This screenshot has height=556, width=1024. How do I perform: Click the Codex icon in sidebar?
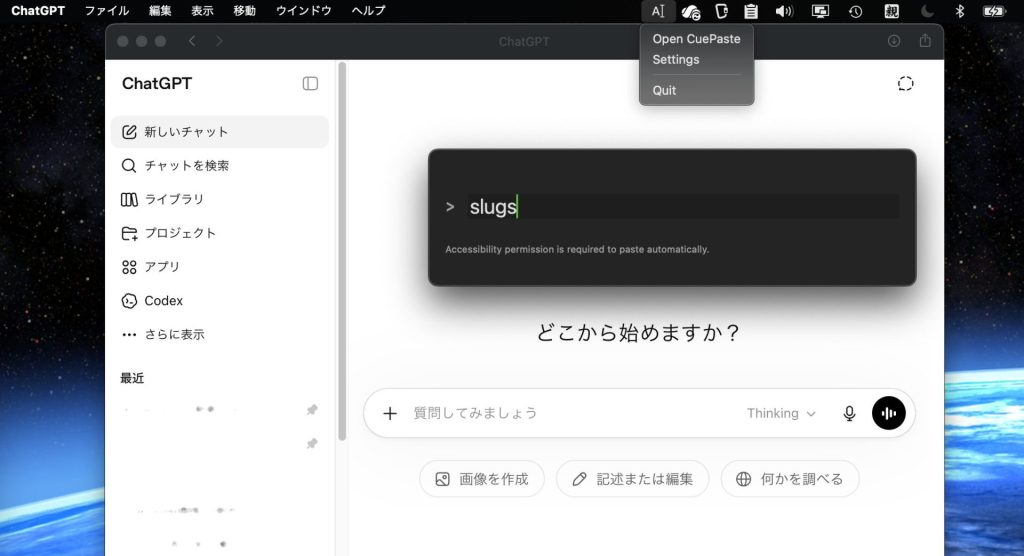129,301
